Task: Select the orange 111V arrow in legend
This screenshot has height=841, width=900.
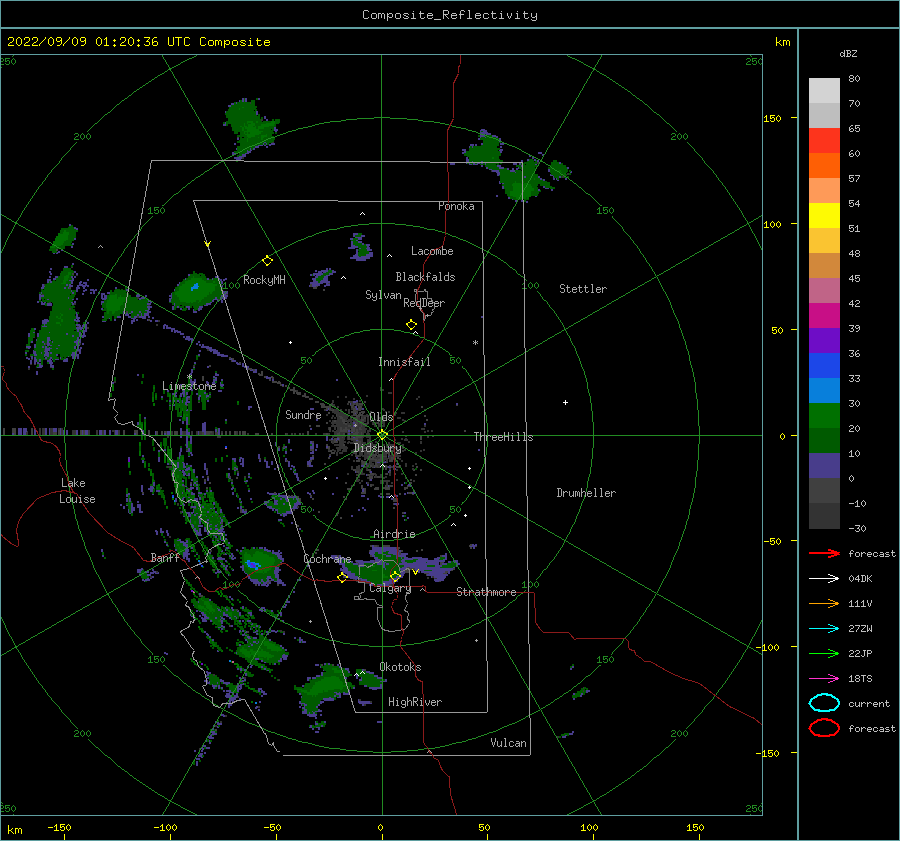Action: coord(824,603)
